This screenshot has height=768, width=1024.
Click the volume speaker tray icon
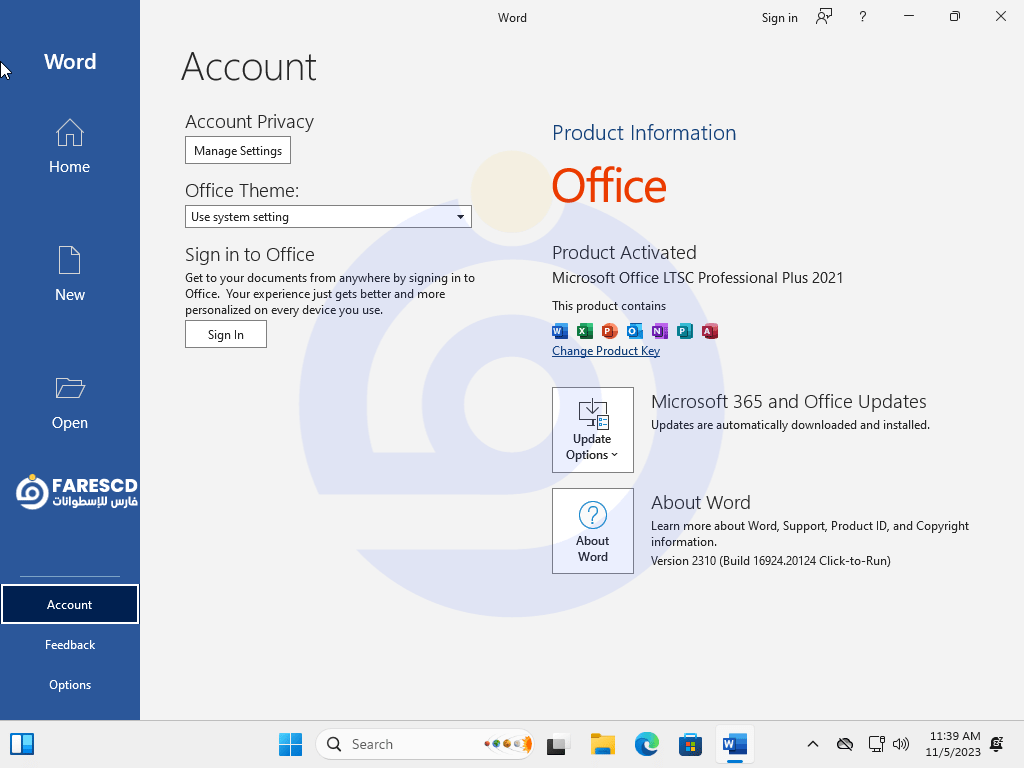pyautogui.click(x=901, y=744)
